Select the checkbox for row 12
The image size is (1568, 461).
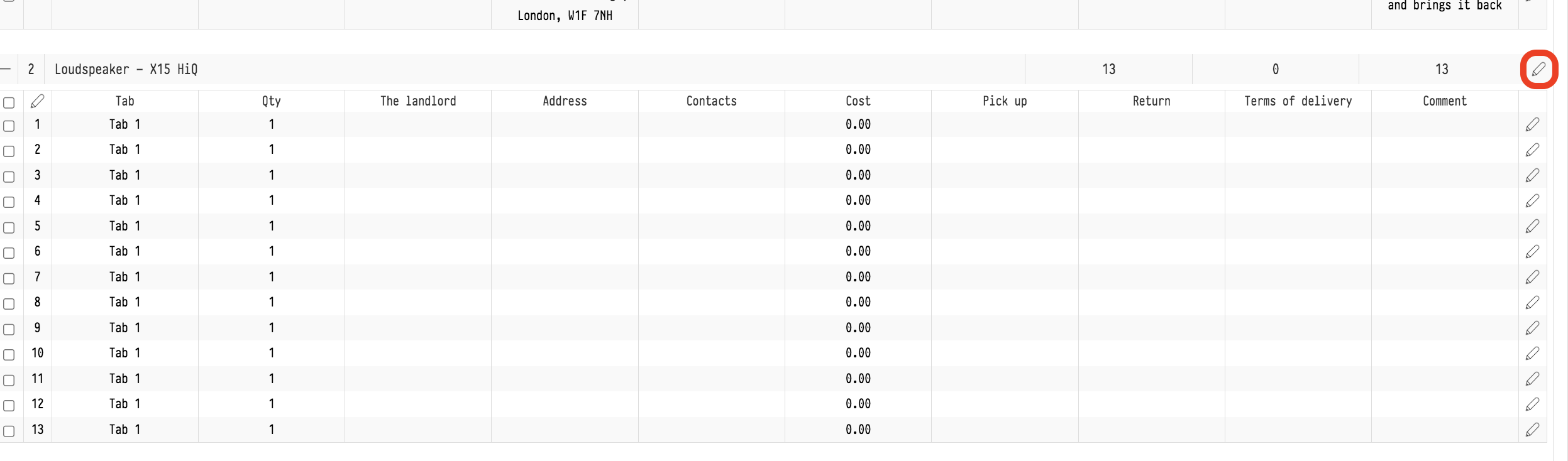pyautogui.click(x=9, y=405)
